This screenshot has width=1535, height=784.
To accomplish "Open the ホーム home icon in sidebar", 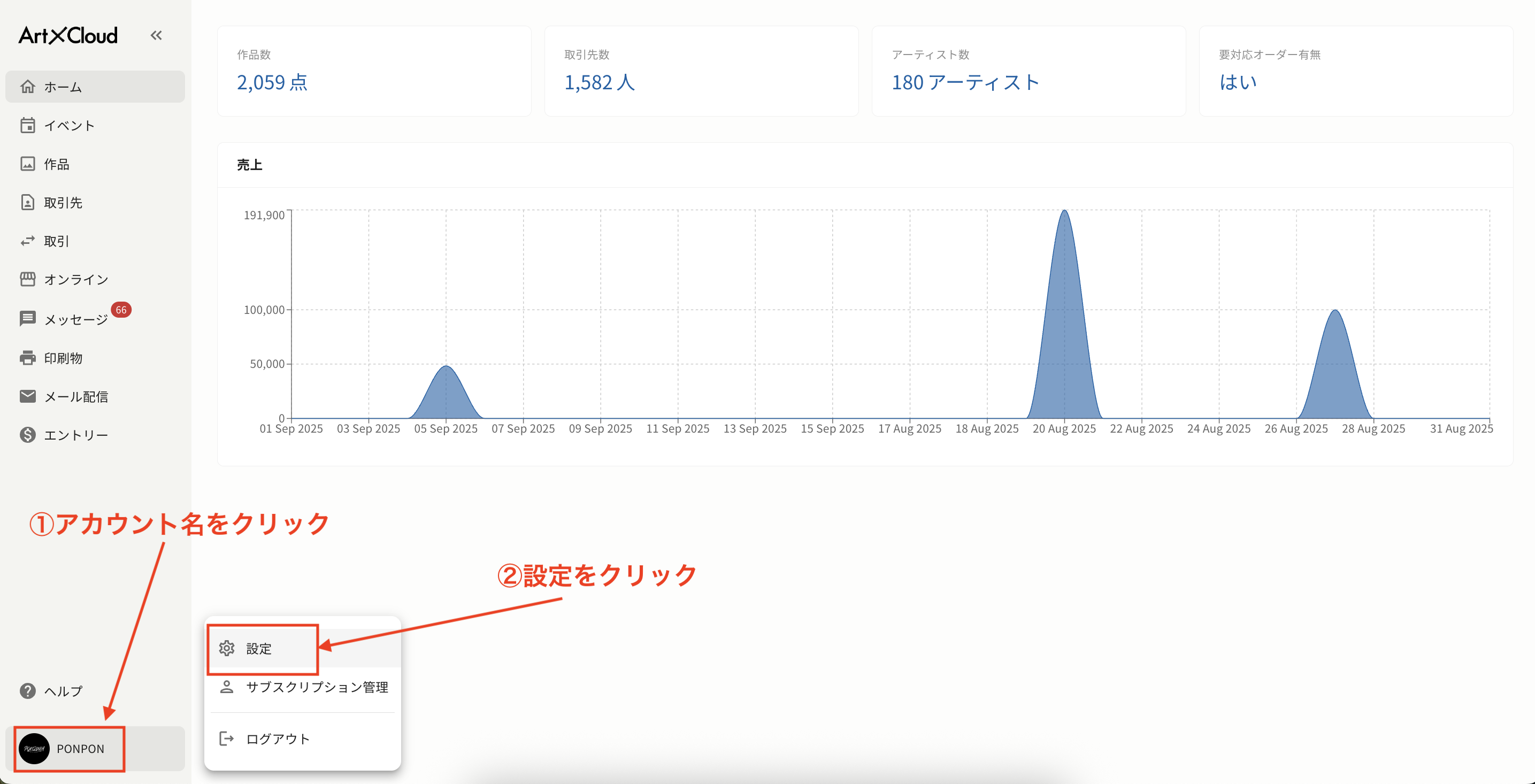I will pyautogui.click(x=28, y=87).
